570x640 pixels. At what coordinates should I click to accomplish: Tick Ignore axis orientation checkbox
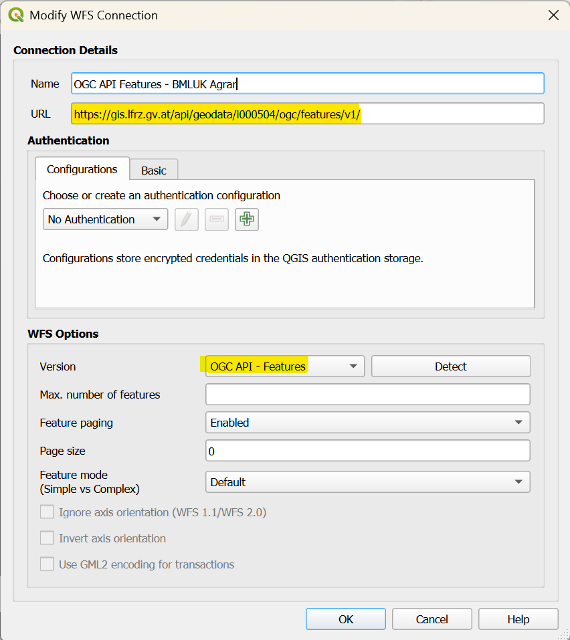[47, 512]
